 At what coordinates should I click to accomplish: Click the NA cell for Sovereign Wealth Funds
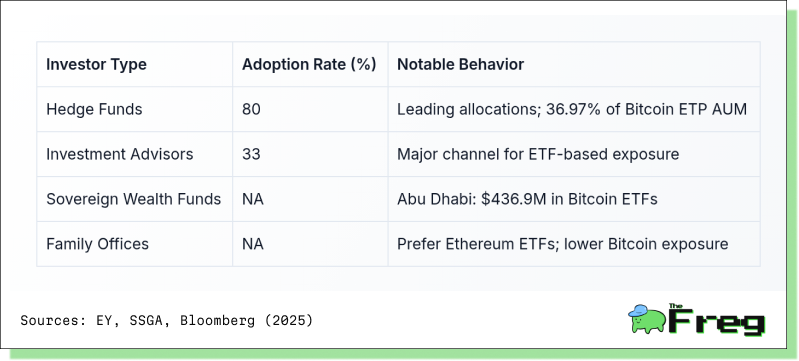(x=253, y=199)
